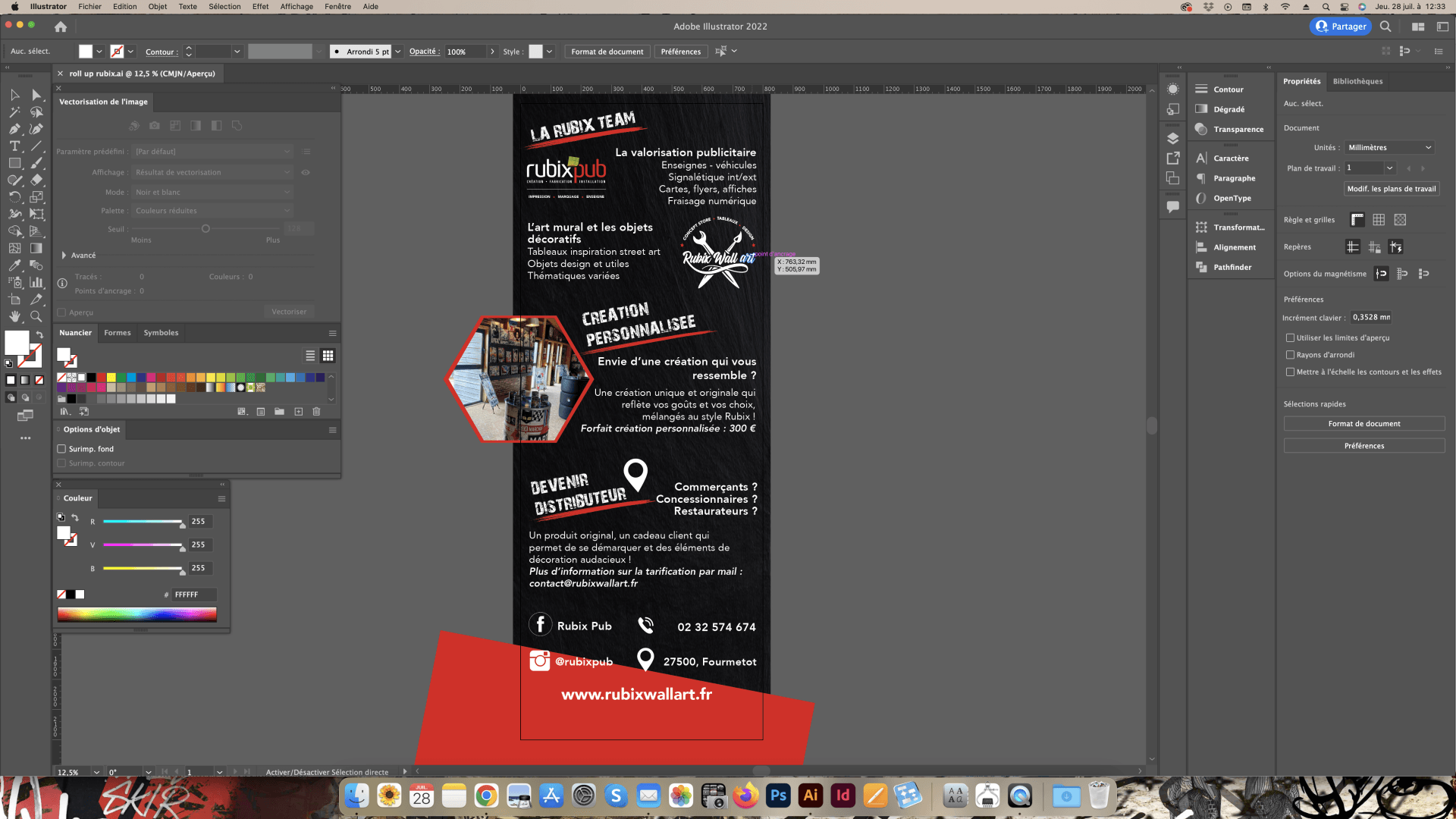Select the Type tool
Image resolution: width=1456 pixels, height=819 pixels.
(14, 146)
